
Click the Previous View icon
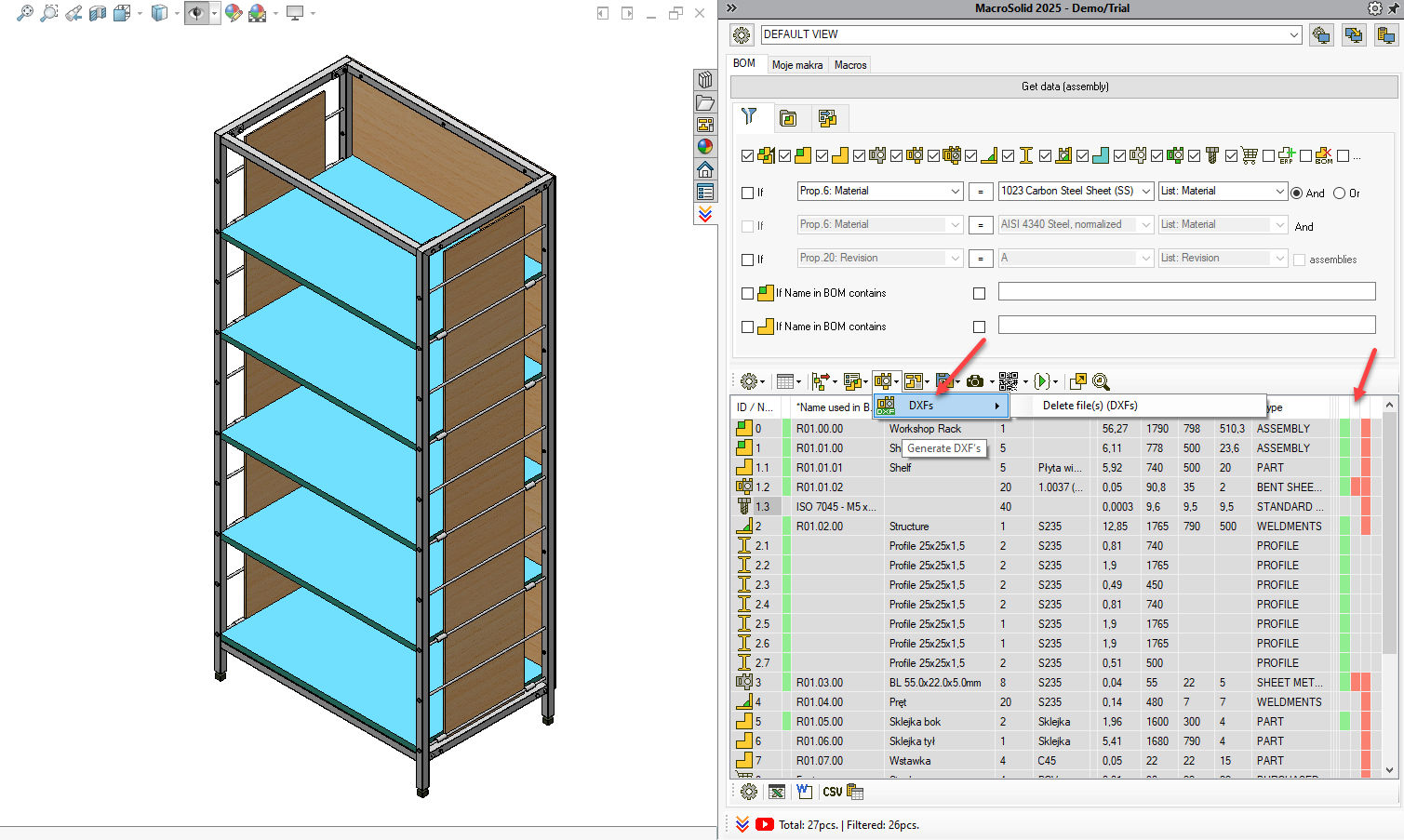(74, 13)
